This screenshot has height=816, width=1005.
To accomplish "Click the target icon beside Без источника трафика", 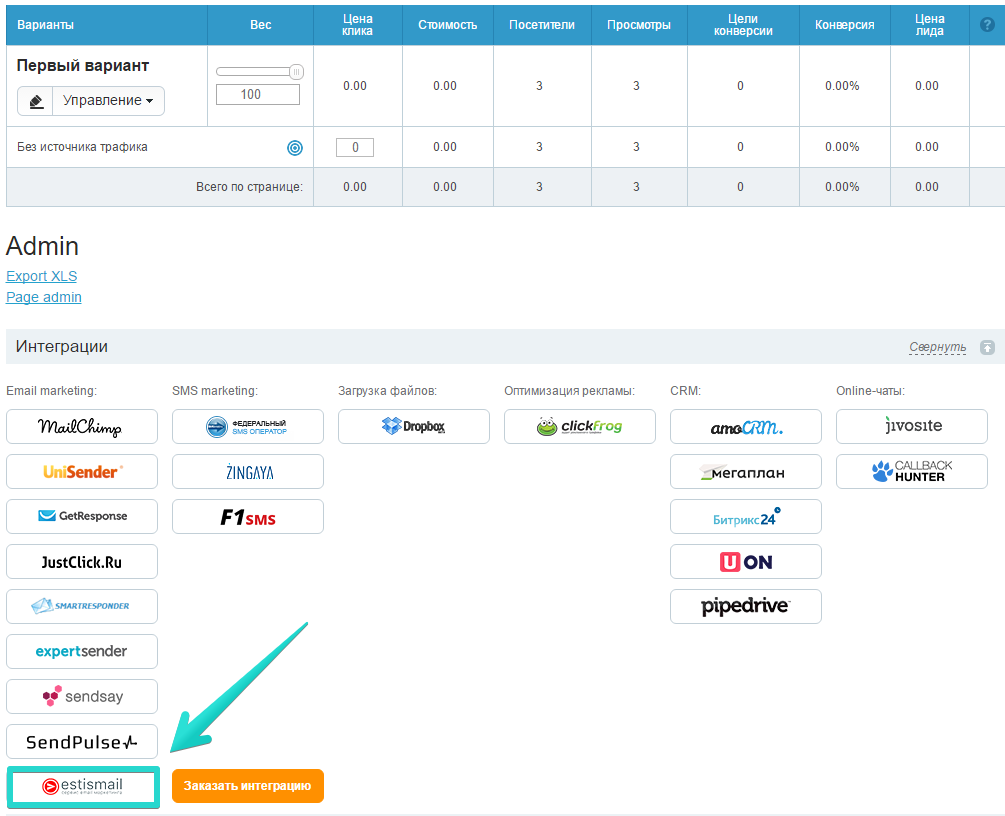I will click(x=295, y=148).
